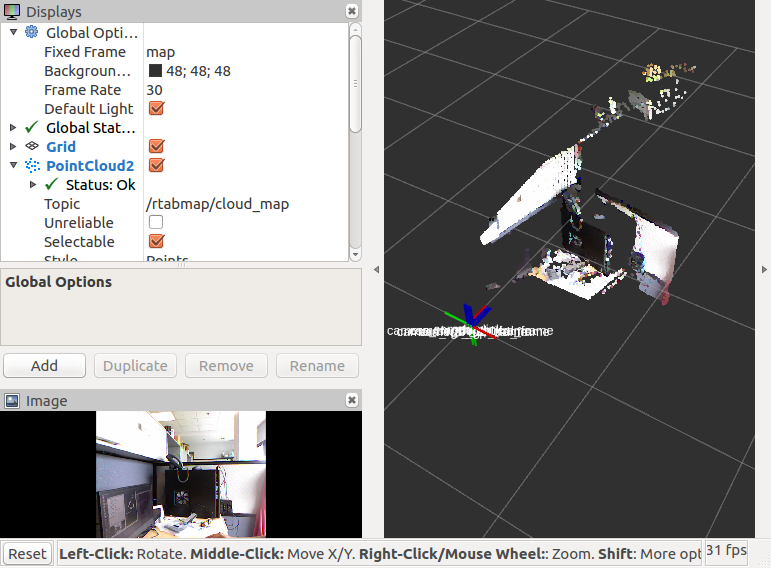The width and height of the screenshot is (771, 568).
Task: Expand the Global Status node
Action: (x=13, y=128)
